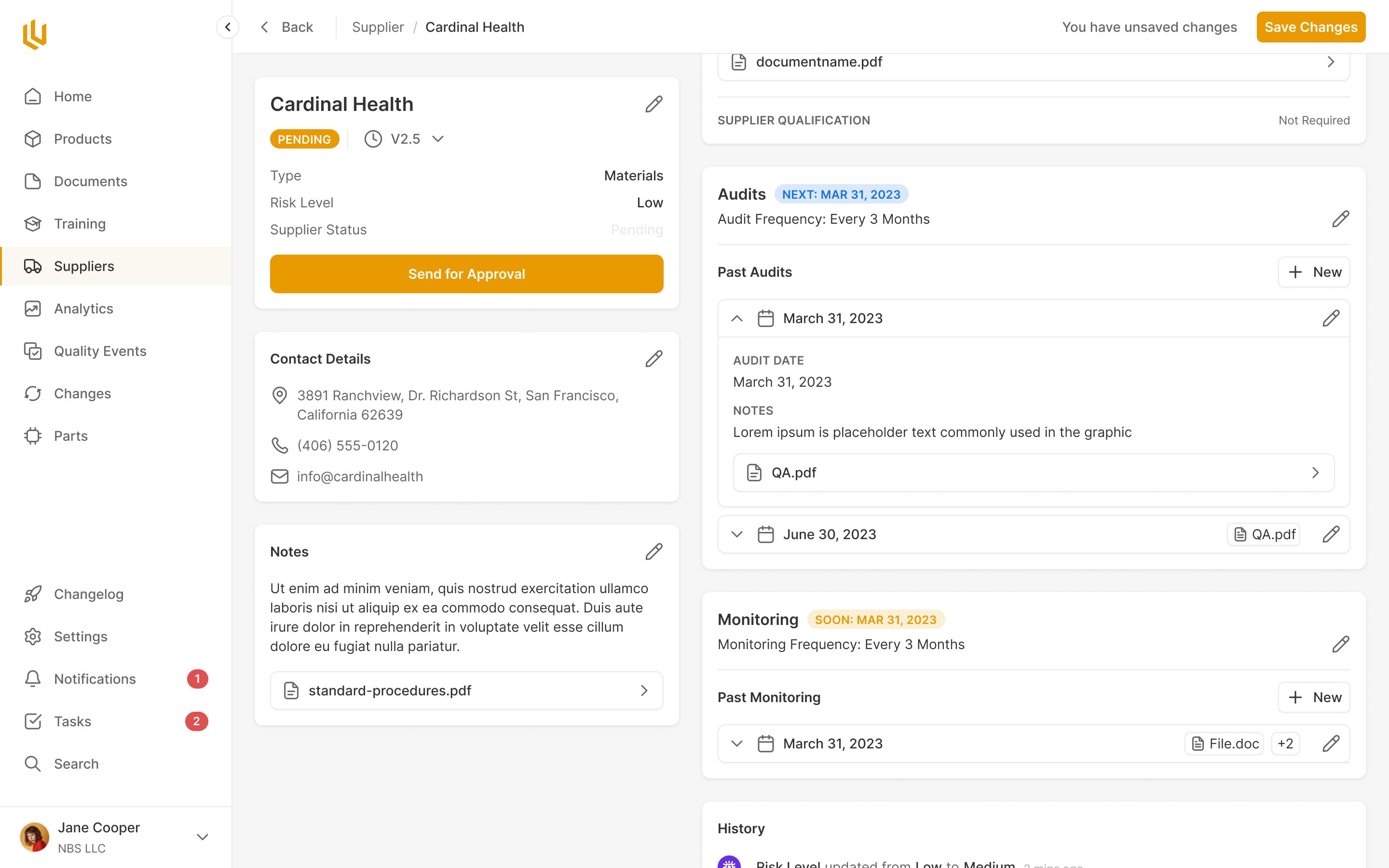
Task: Go to Quality Events in sidebar
Action: point(100,352)
